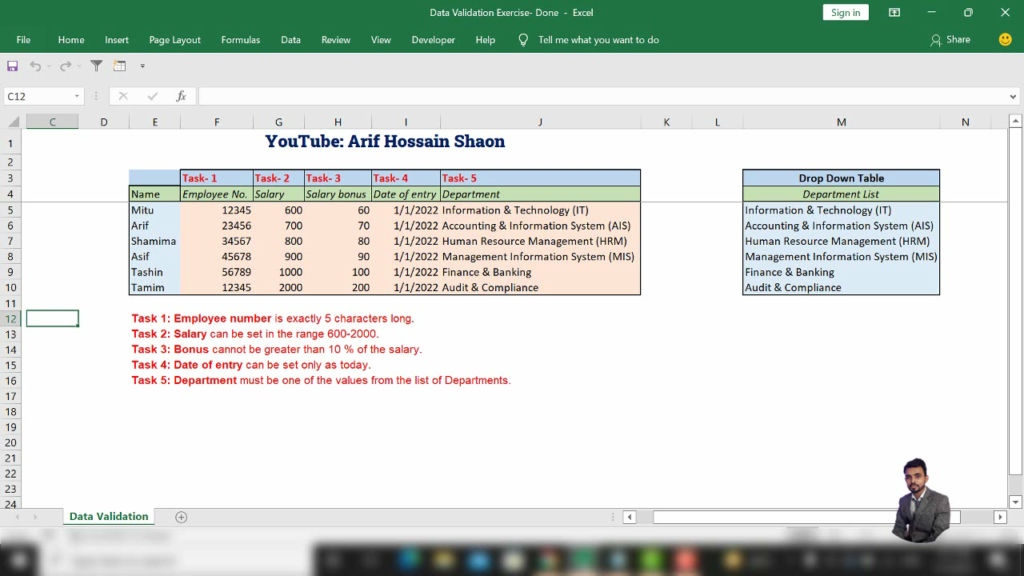
Task: Click the Task- 5 header cell
Action: click(540, 178)
